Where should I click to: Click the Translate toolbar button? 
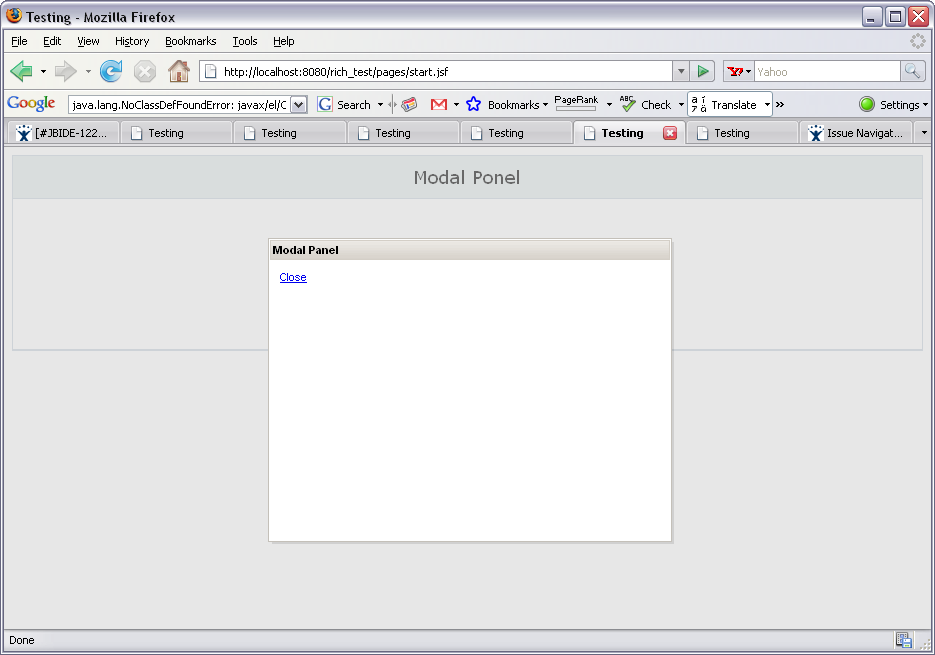pyautogui.click(x=725, y=104)
